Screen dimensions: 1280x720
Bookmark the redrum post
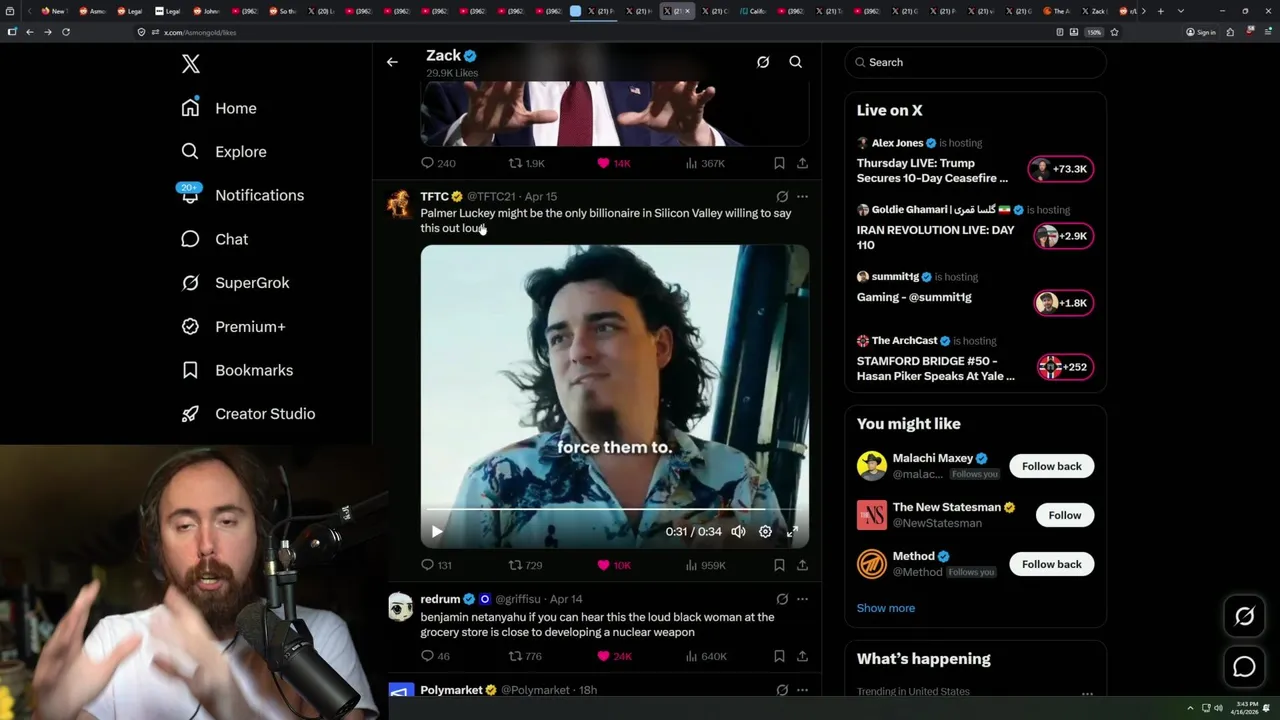tap(779, 656)
